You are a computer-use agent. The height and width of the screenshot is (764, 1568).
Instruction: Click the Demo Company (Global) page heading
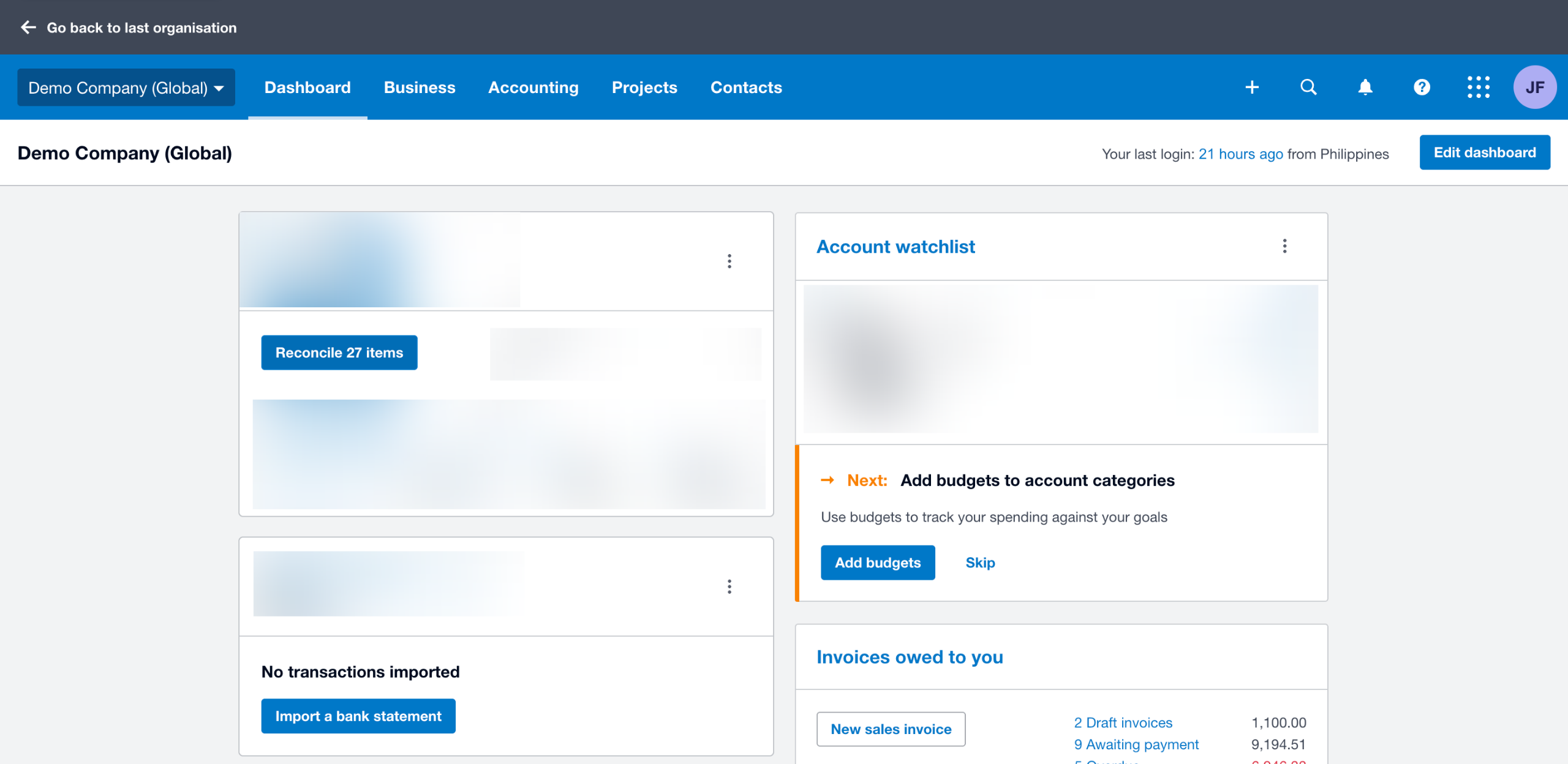125,153
